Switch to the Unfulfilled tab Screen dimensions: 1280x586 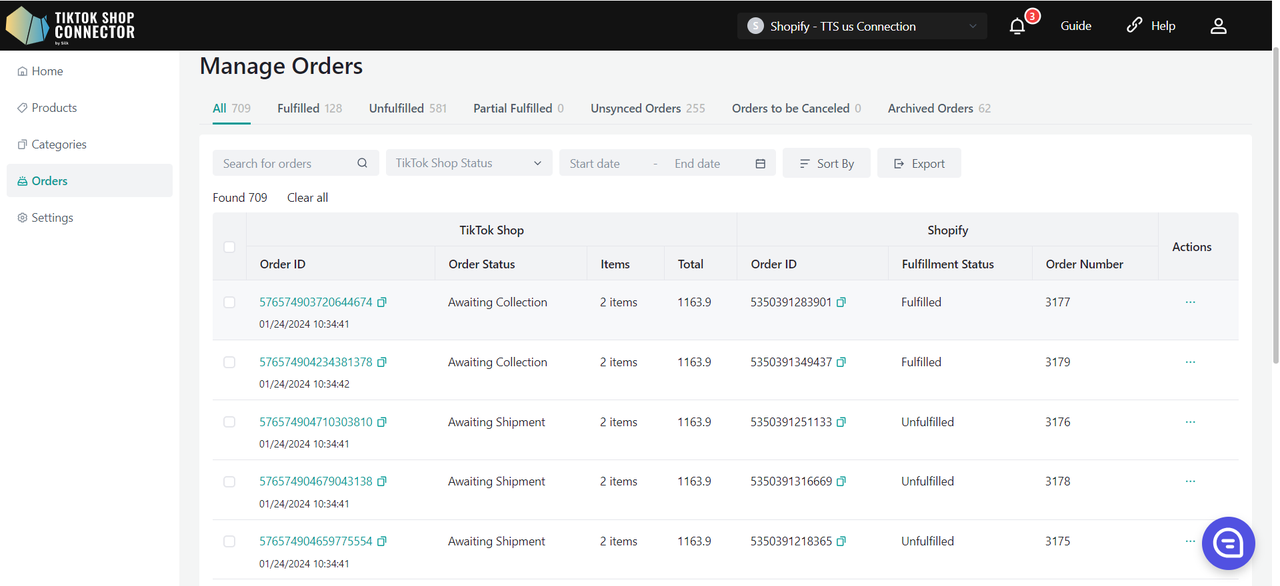[x=396, y=108]
